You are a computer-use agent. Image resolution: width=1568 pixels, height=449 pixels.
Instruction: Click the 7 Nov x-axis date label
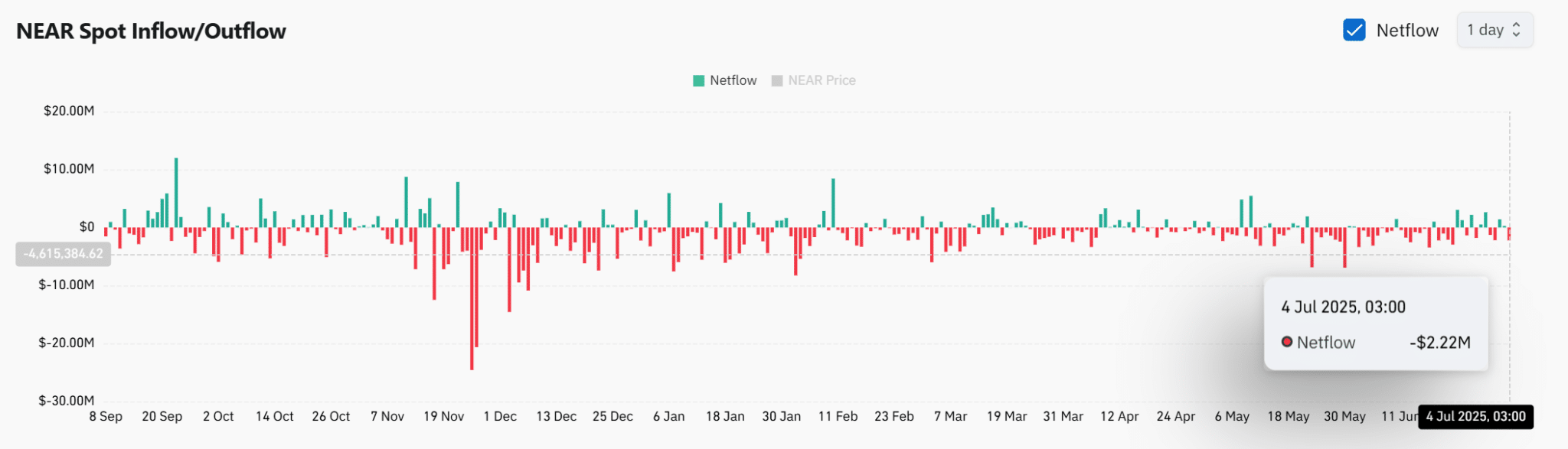pos(387,417)
